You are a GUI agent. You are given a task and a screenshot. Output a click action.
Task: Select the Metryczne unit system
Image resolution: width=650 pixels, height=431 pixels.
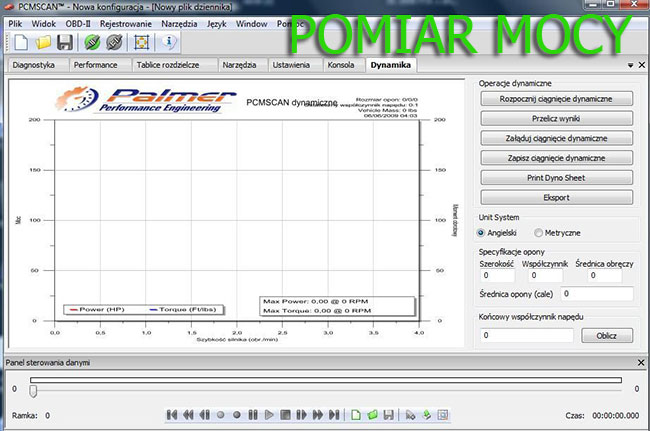(x=538, y=233)
